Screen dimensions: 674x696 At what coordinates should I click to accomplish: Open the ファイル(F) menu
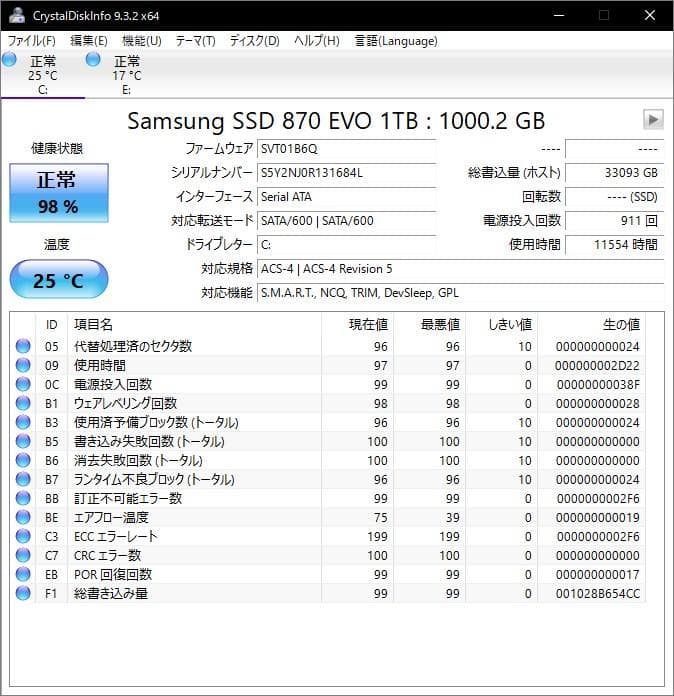coord(32,41)
